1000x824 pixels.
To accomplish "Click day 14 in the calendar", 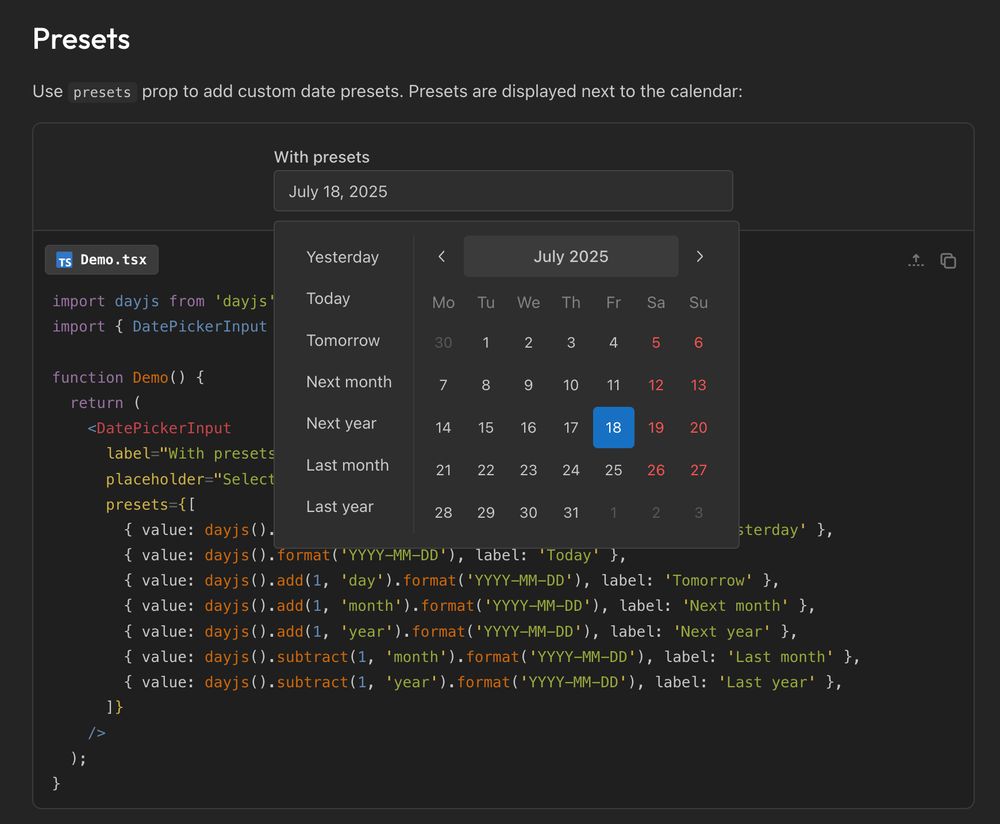I will [x=443, y=427].
